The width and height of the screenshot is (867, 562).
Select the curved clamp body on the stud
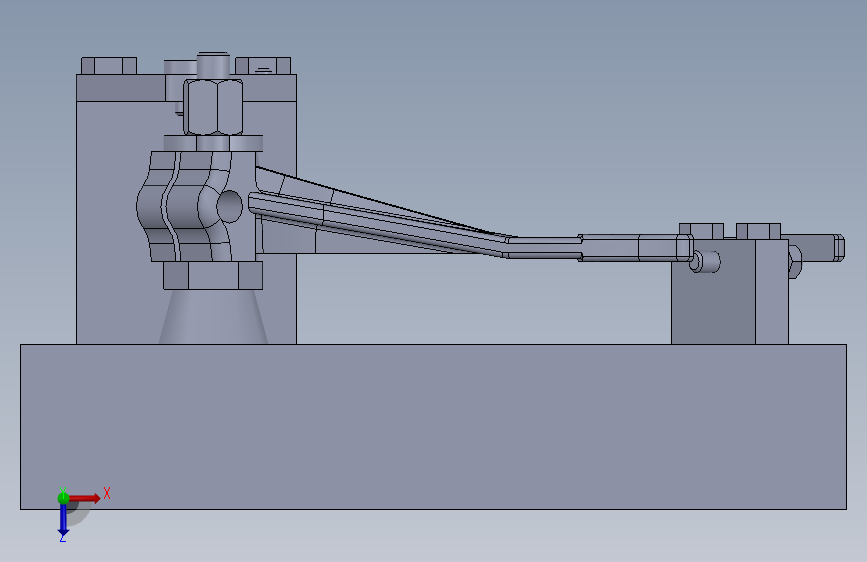(x=188, y=206)
